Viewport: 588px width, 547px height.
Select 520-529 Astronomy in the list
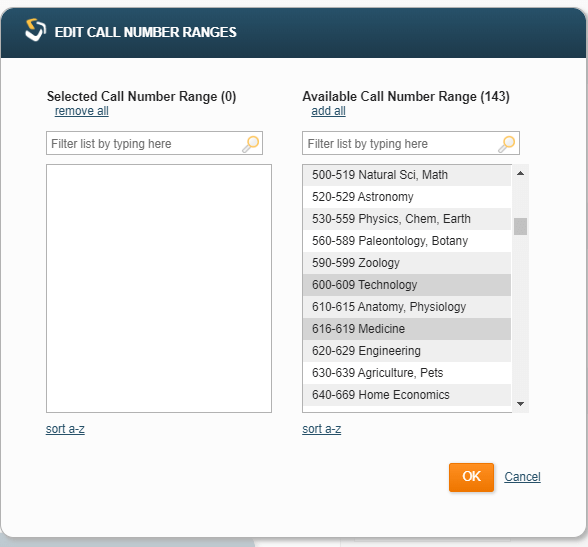click(x=407, y=197)
